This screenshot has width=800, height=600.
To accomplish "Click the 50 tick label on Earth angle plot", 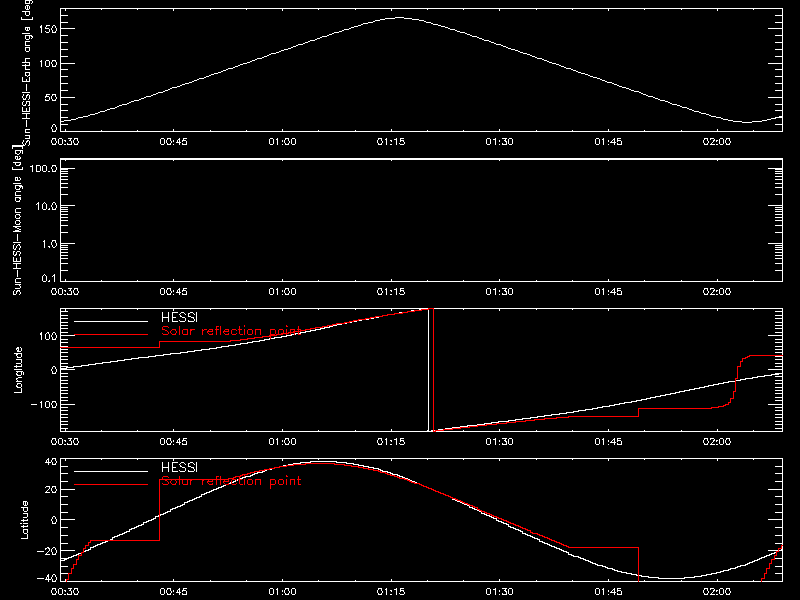I will [51, 97].
